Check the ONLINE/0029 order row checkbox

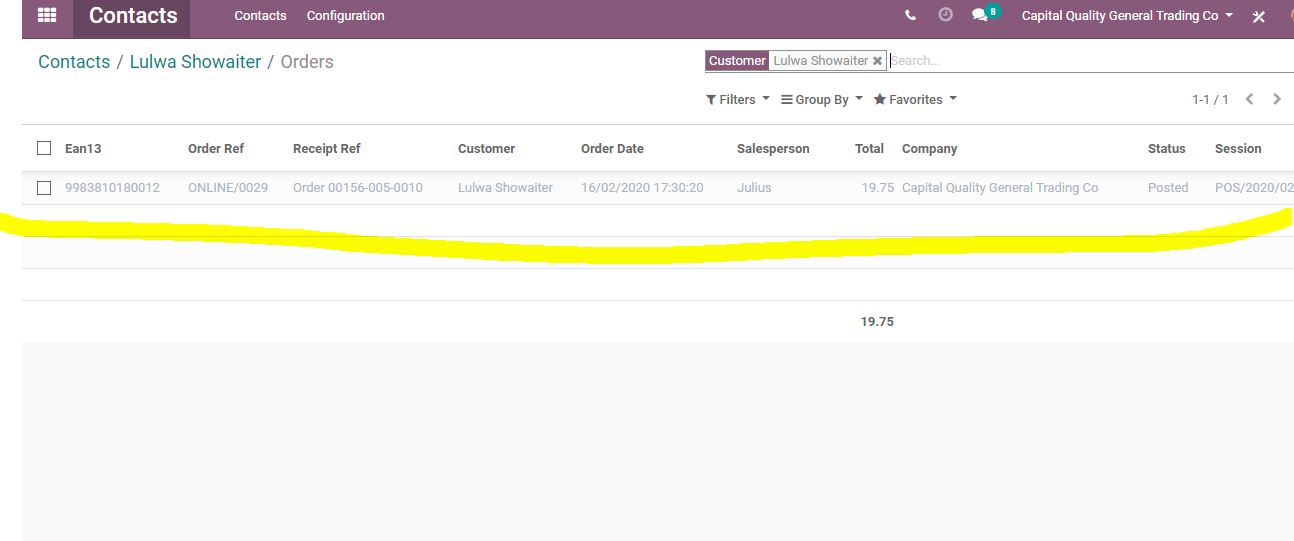44,187
